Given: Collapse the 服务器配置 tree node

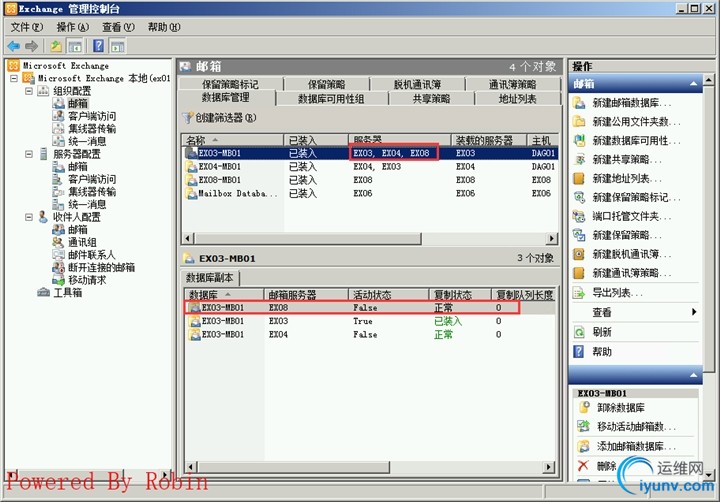Looking at the screenshot, I should [28, 154].
